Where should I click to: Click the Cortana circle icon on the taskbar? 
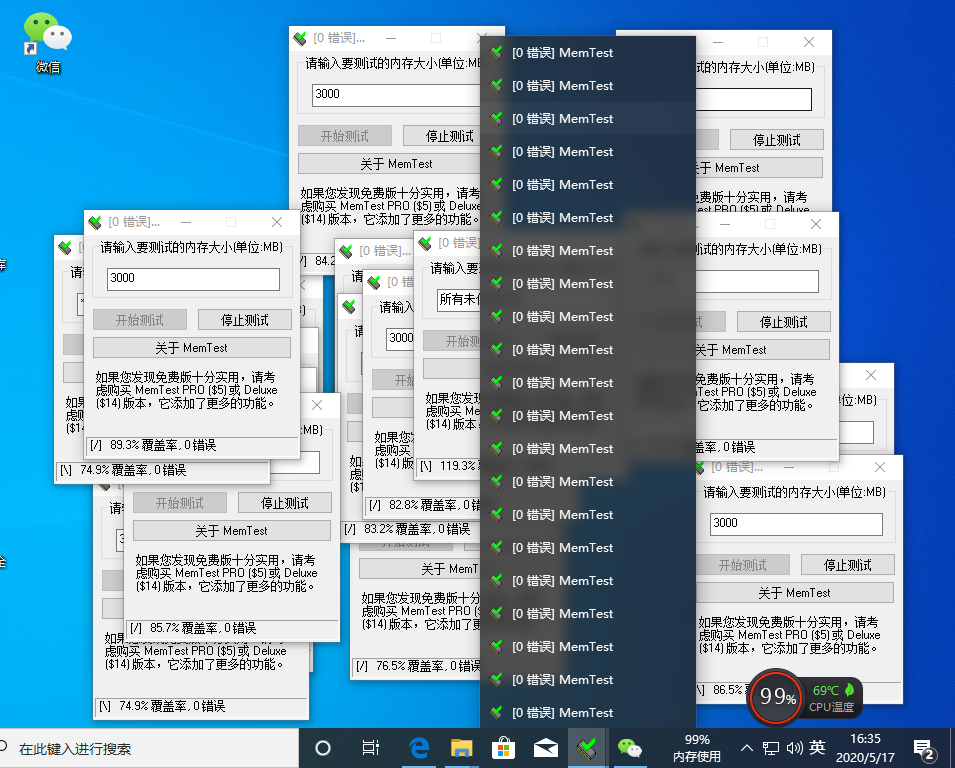(323, 748)
